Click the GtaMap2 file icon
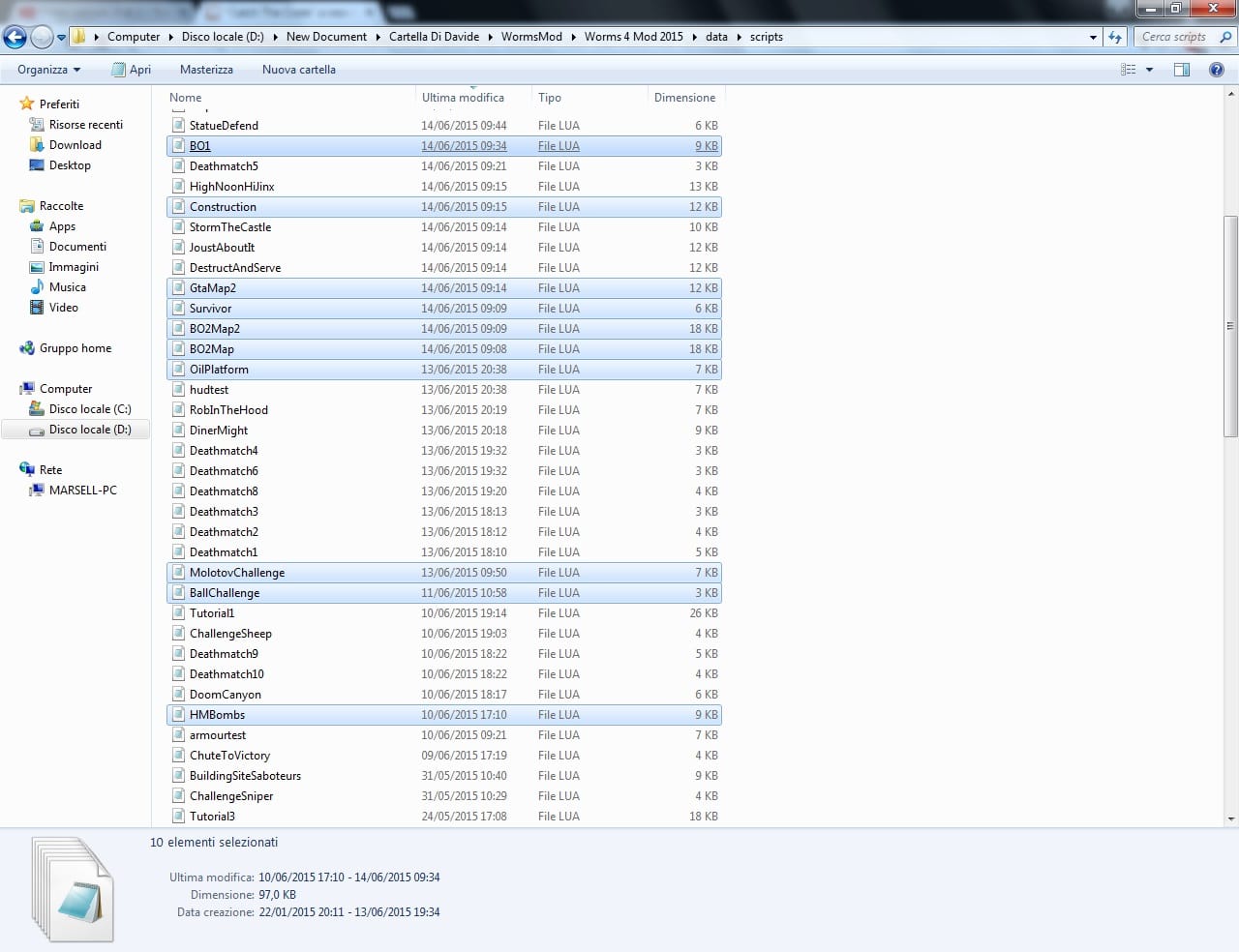The image size is (1239, 952). pyautogui.click(x=178, y=288)
